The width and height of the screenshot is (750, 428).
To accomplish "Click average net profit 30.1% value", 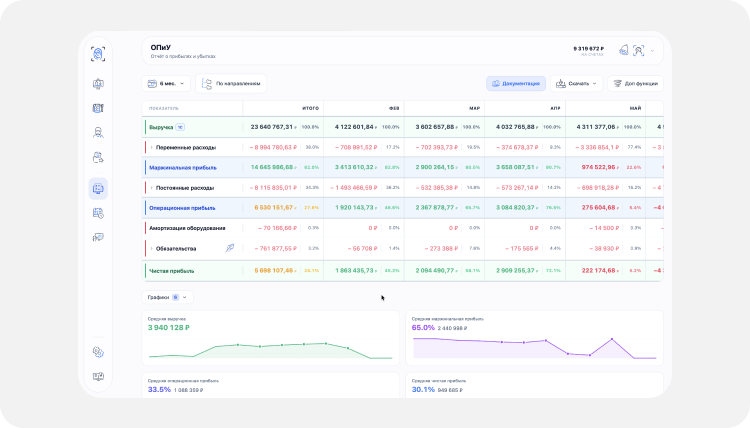I will coord(423,389).
